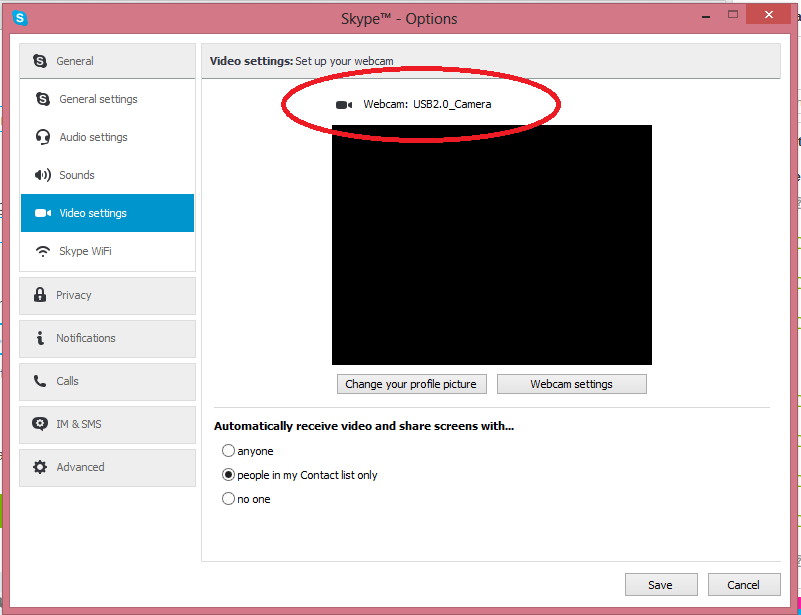Select the phone icon for Calls

tap(42, 381)
